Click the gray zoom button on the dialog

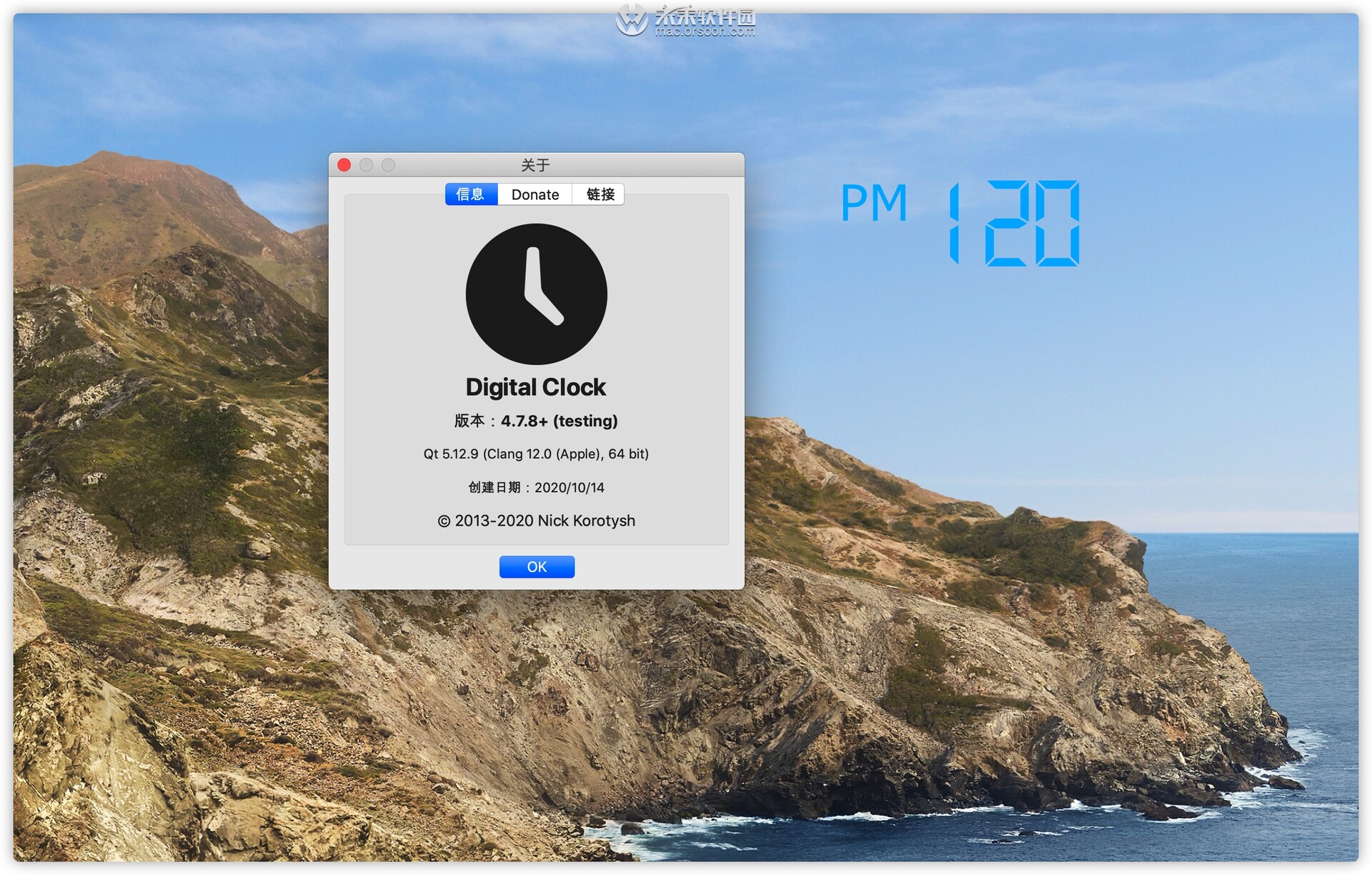388,164
